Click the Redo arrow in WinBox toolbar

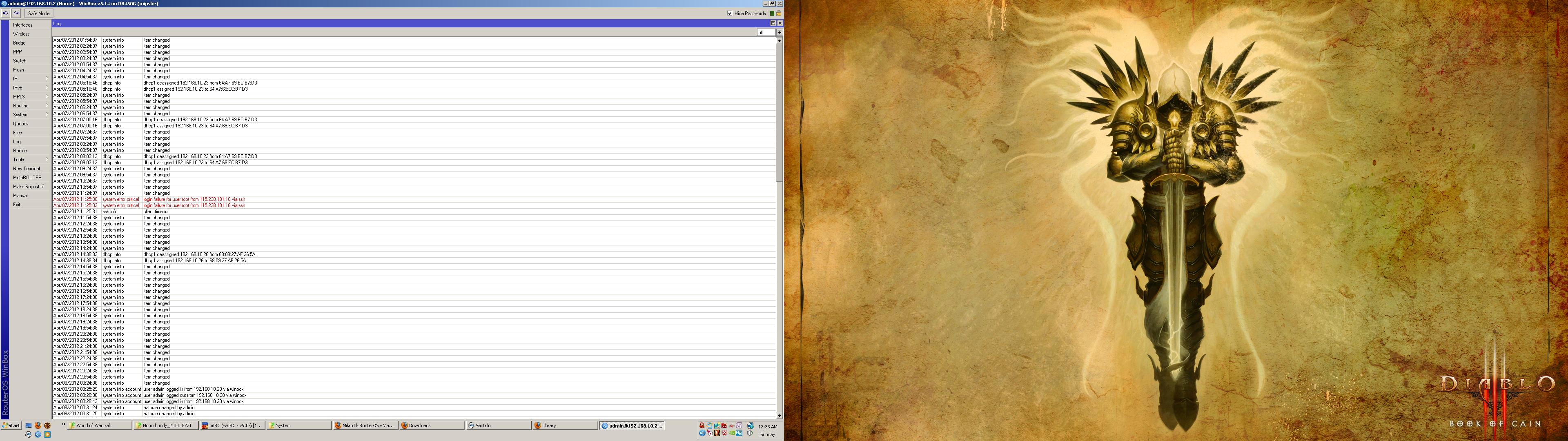pyautogui.click(x=16, y=13)
